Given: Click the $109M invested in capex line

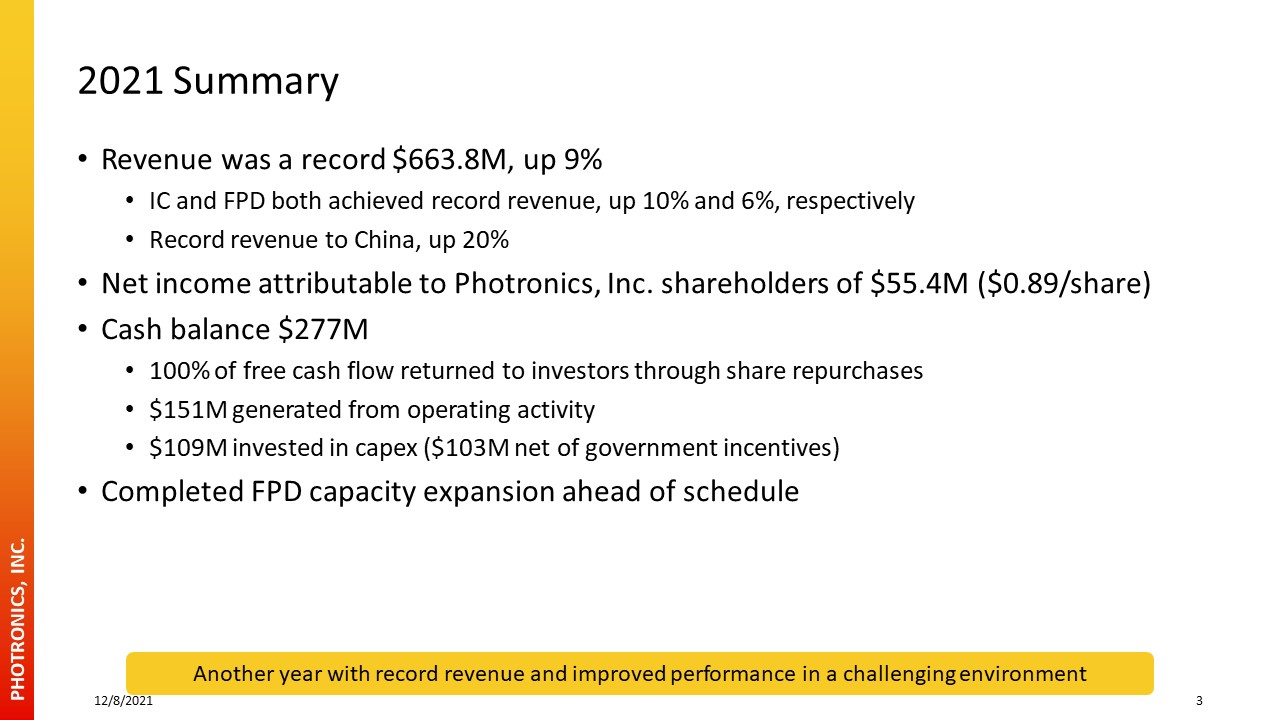Looking at the screenshot, I should [494, 448].
